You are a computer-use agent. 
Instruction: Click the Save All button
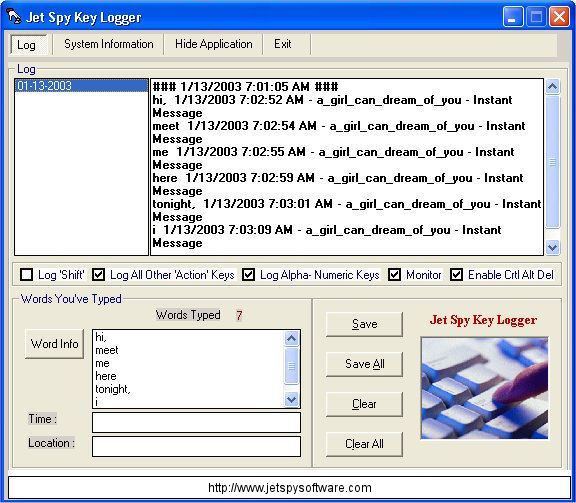tap(364, 364)
